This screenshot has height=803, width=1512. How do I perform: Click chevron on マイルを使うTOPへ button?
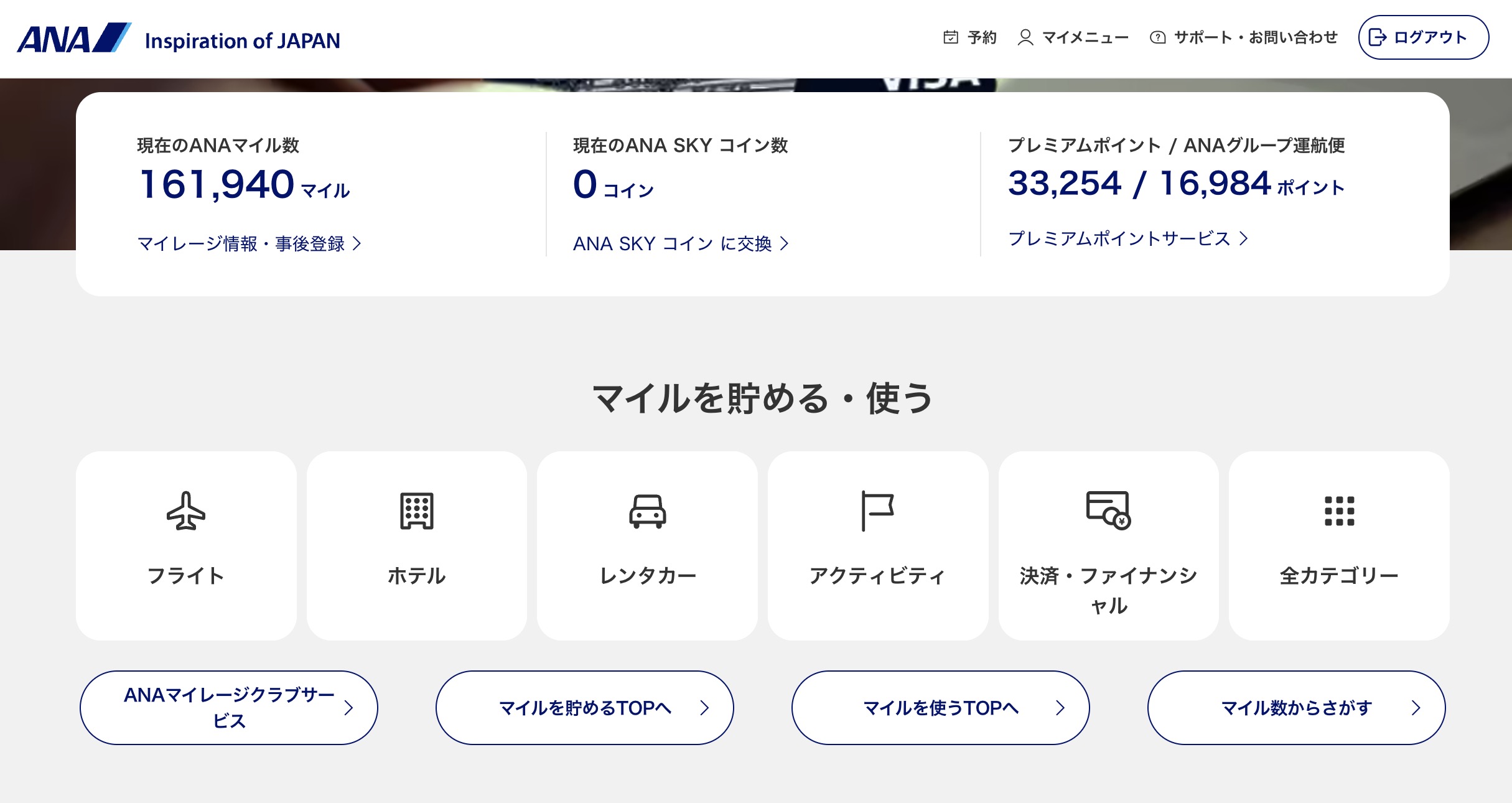(x=1060, y=708)
